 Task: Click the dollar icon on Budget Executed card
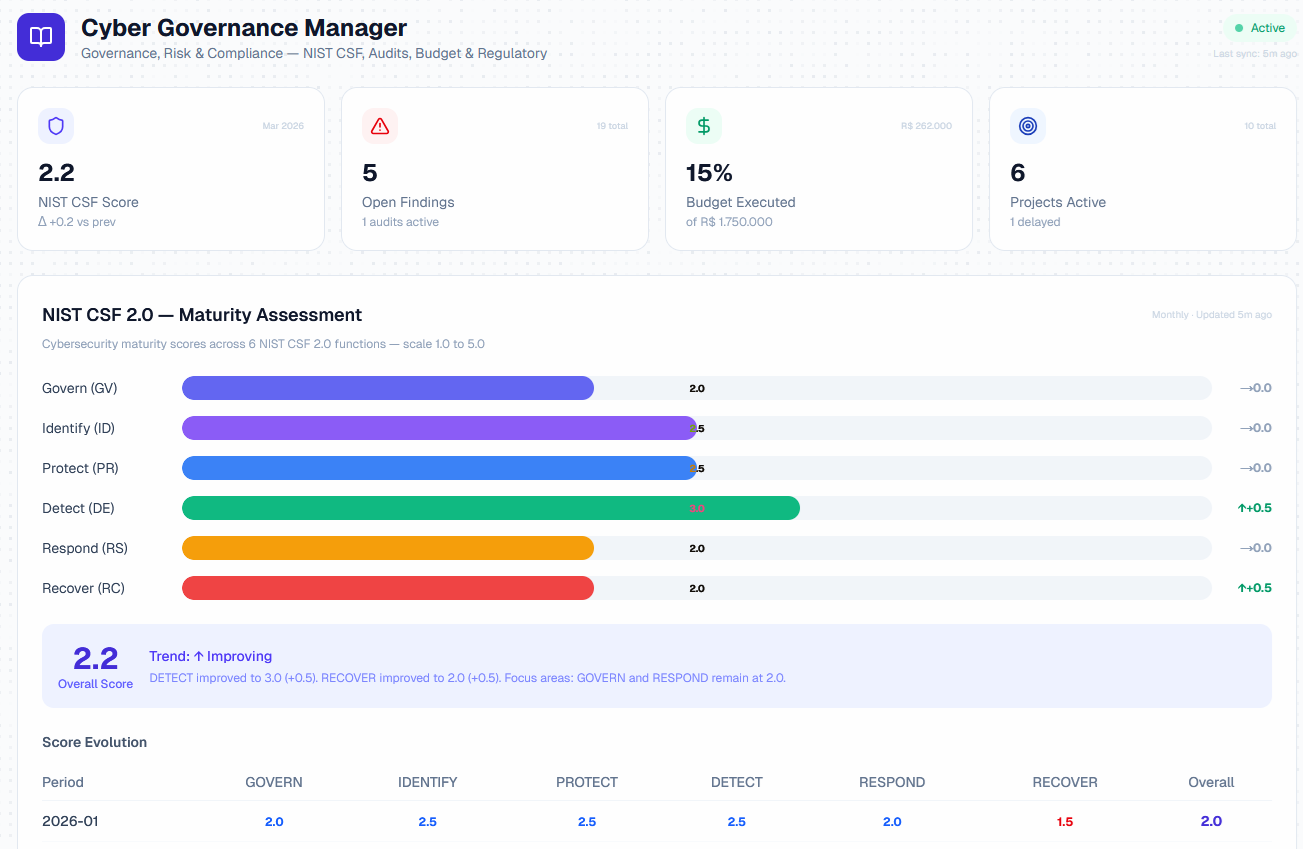(703, 125)
